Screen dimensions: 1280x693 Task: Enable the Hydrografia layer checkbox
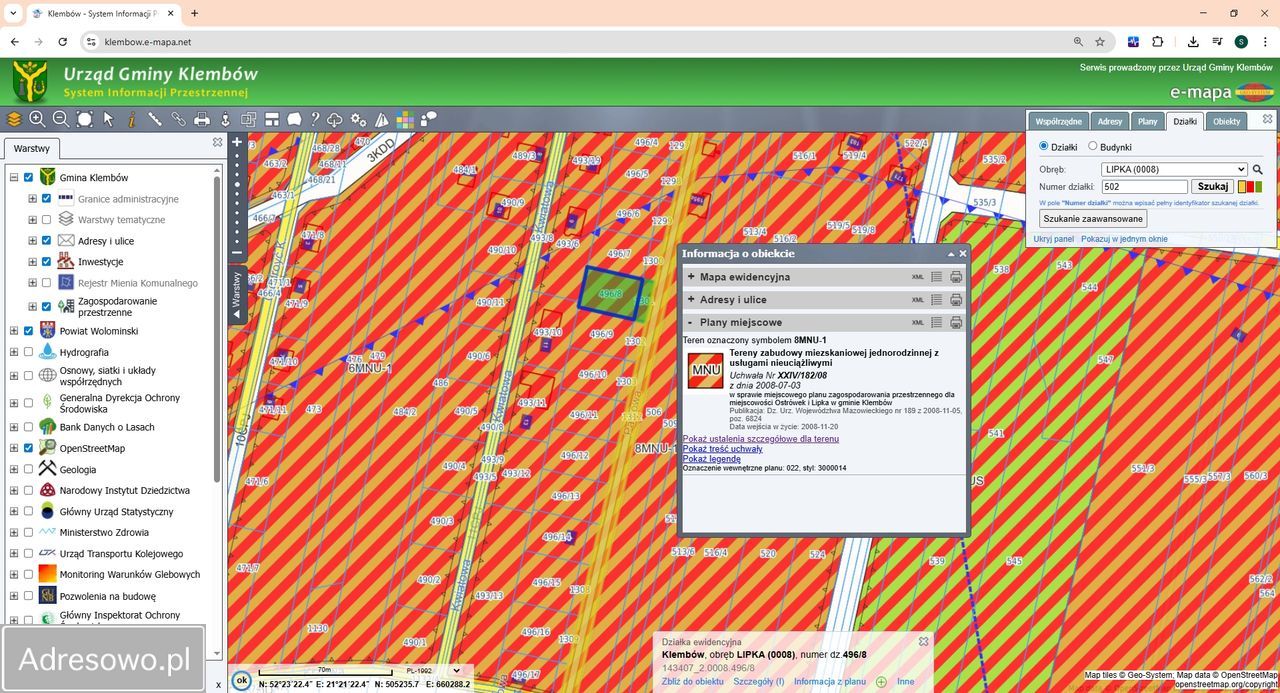[28, 352]
